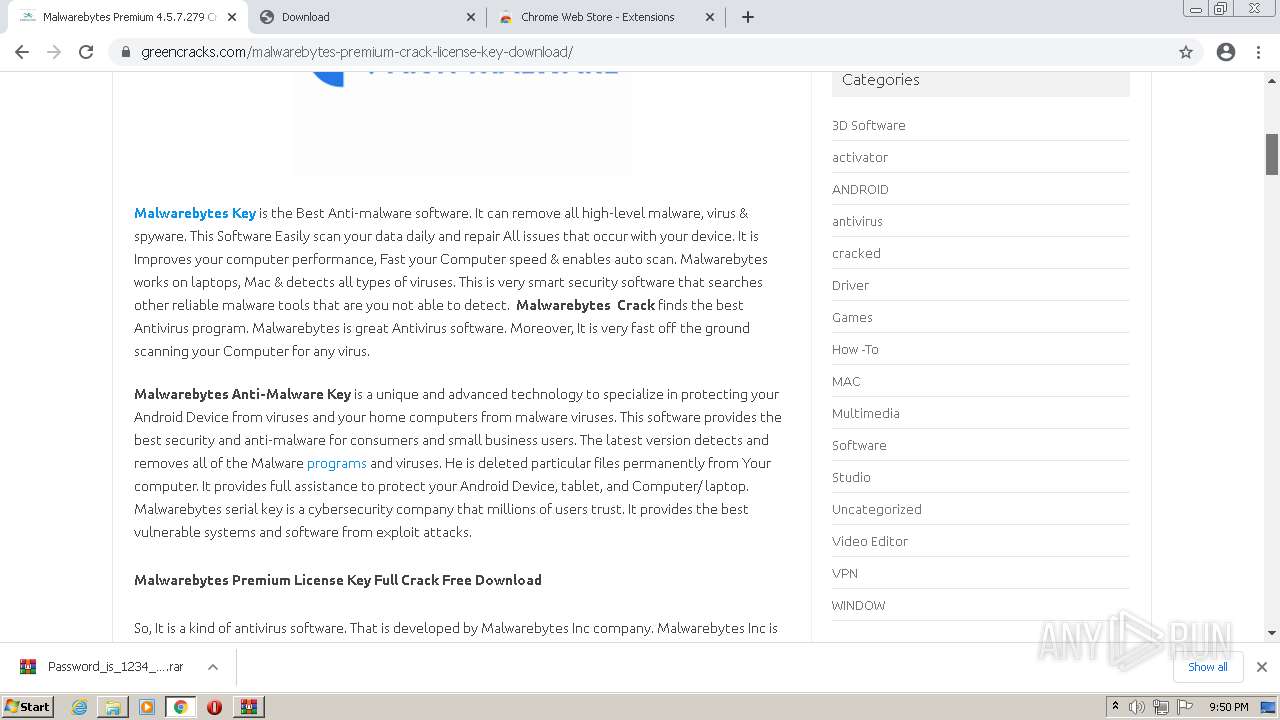Screen dimensions: 1280x720
Task: Open File Explorer from taskbar
Action: coord(113,707)
